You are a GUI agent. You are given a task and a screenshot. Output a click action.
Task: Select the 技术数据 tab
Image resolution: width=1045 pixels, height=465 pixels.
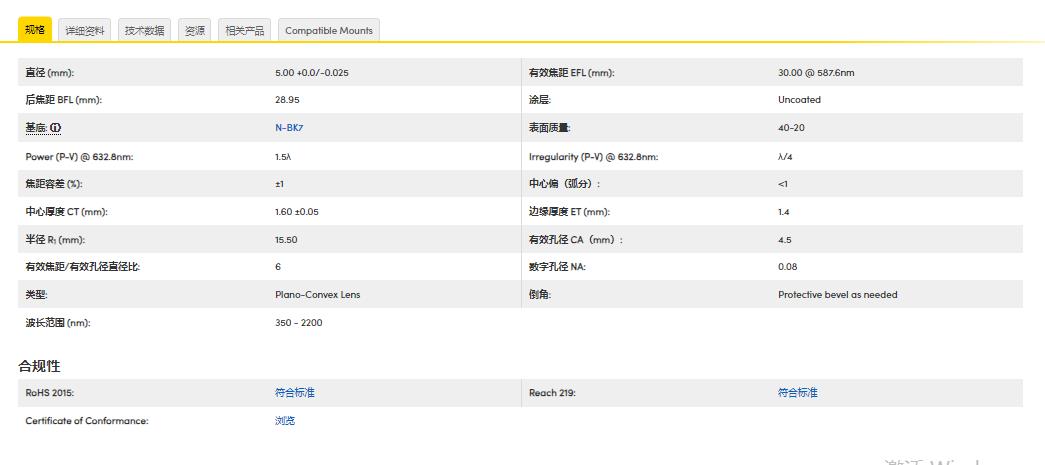(144, 30)
